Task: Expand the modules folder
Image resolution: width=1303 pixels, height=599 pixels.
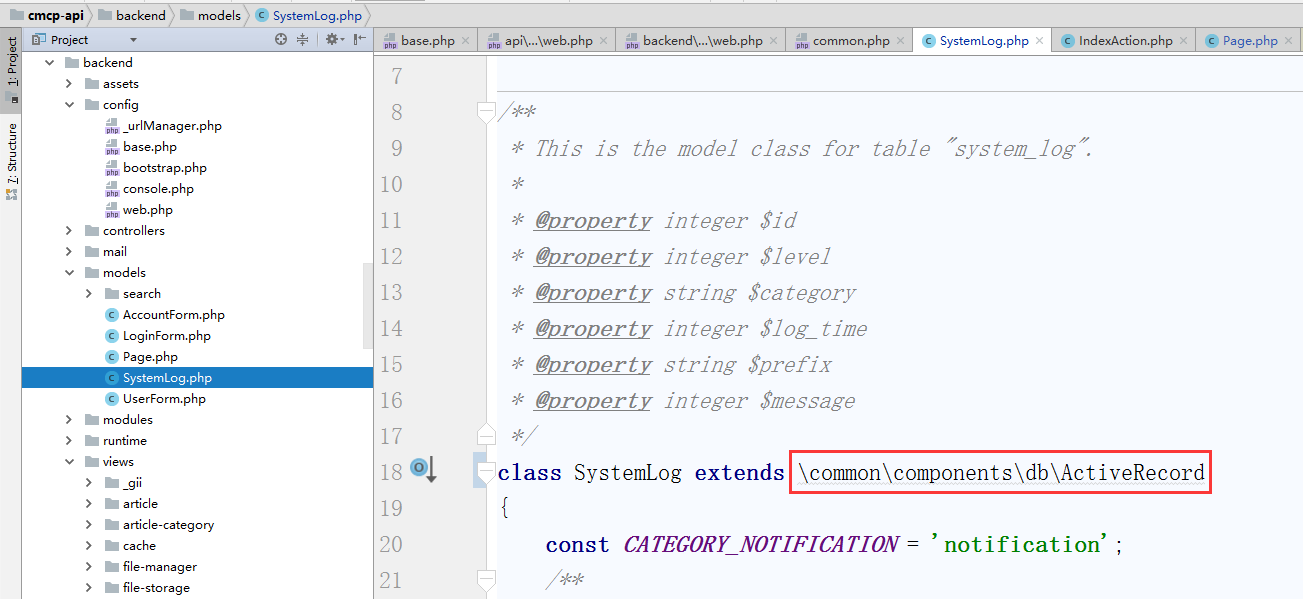Action: click(x=69, y=420)
